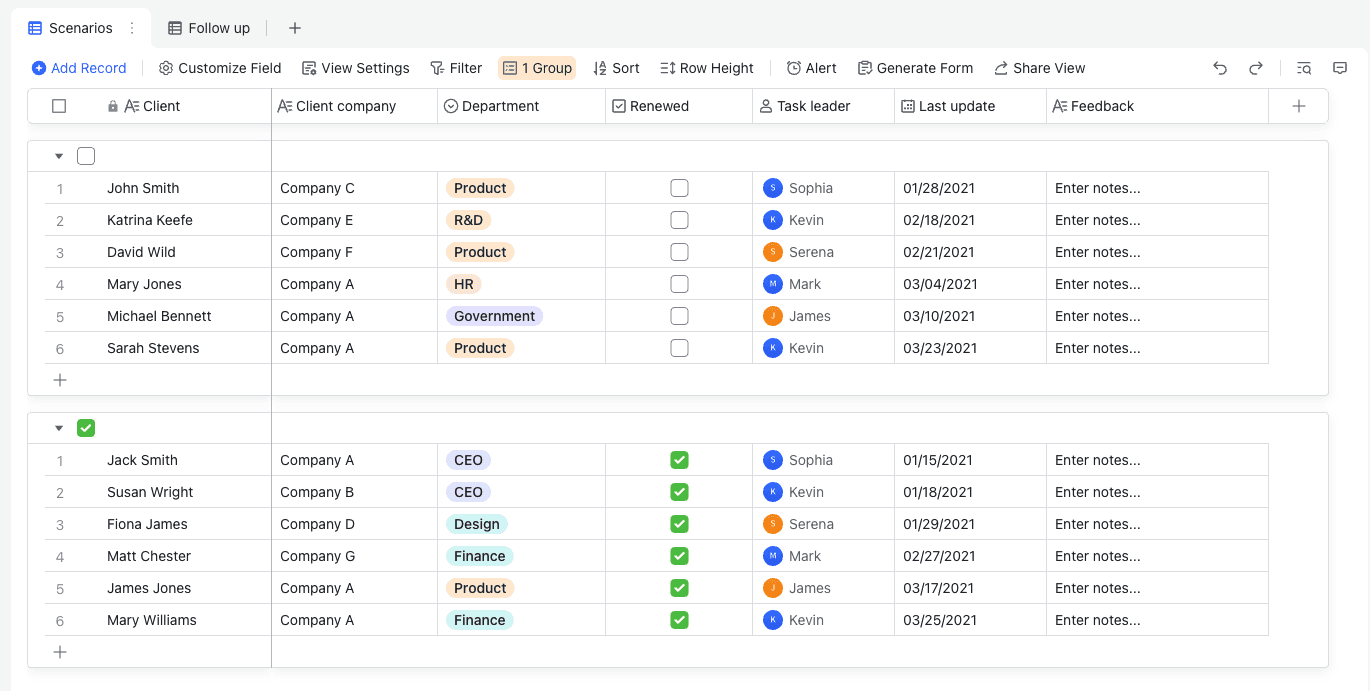Select the client name Michael Bennett
The image size is (1370, 691).
pos(159,316)
